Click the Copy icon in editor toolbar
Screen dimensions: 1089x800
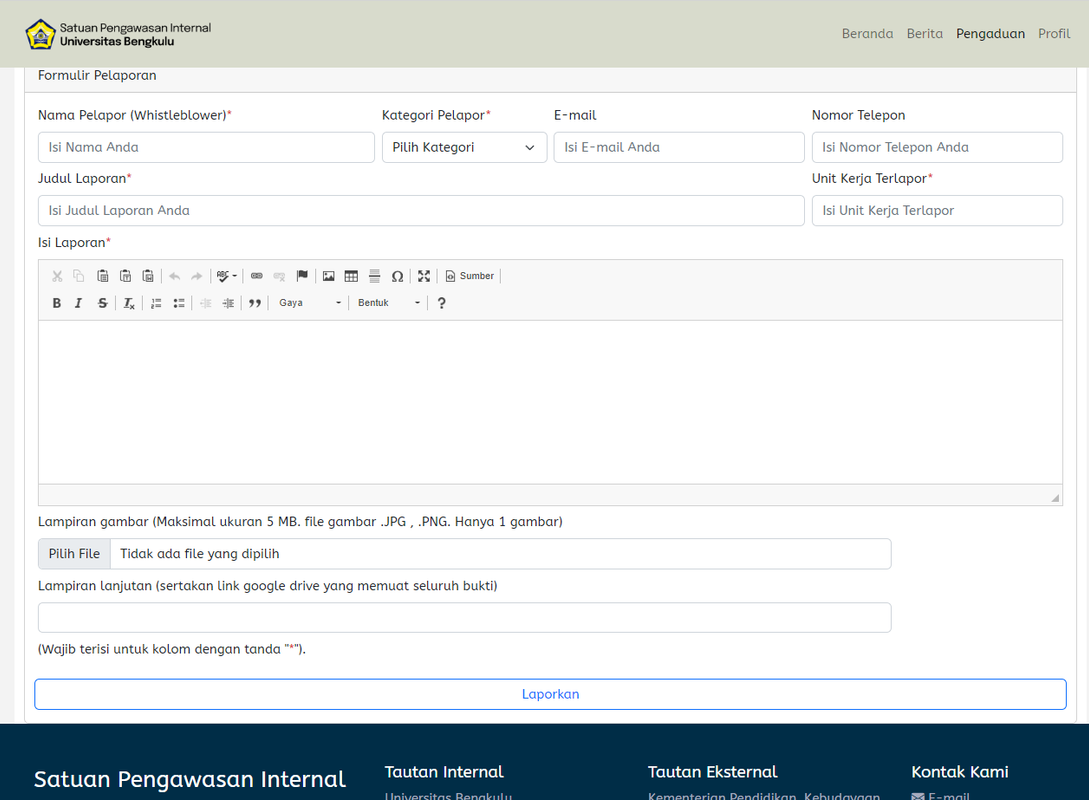point(79,276)
